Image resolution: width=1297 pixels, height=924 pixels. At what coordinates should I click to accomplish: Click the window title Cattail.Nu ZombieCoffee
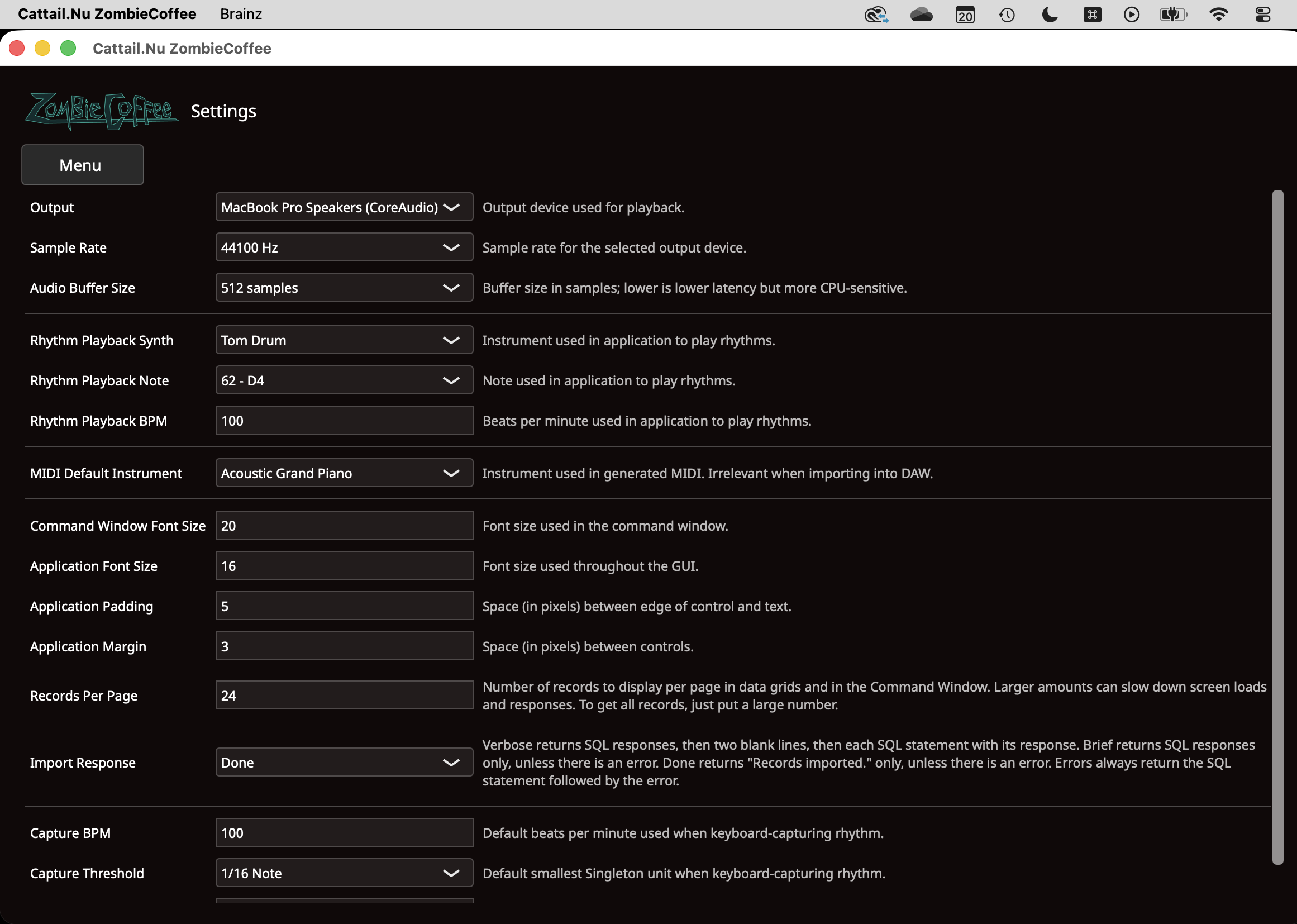pos(182,49)
